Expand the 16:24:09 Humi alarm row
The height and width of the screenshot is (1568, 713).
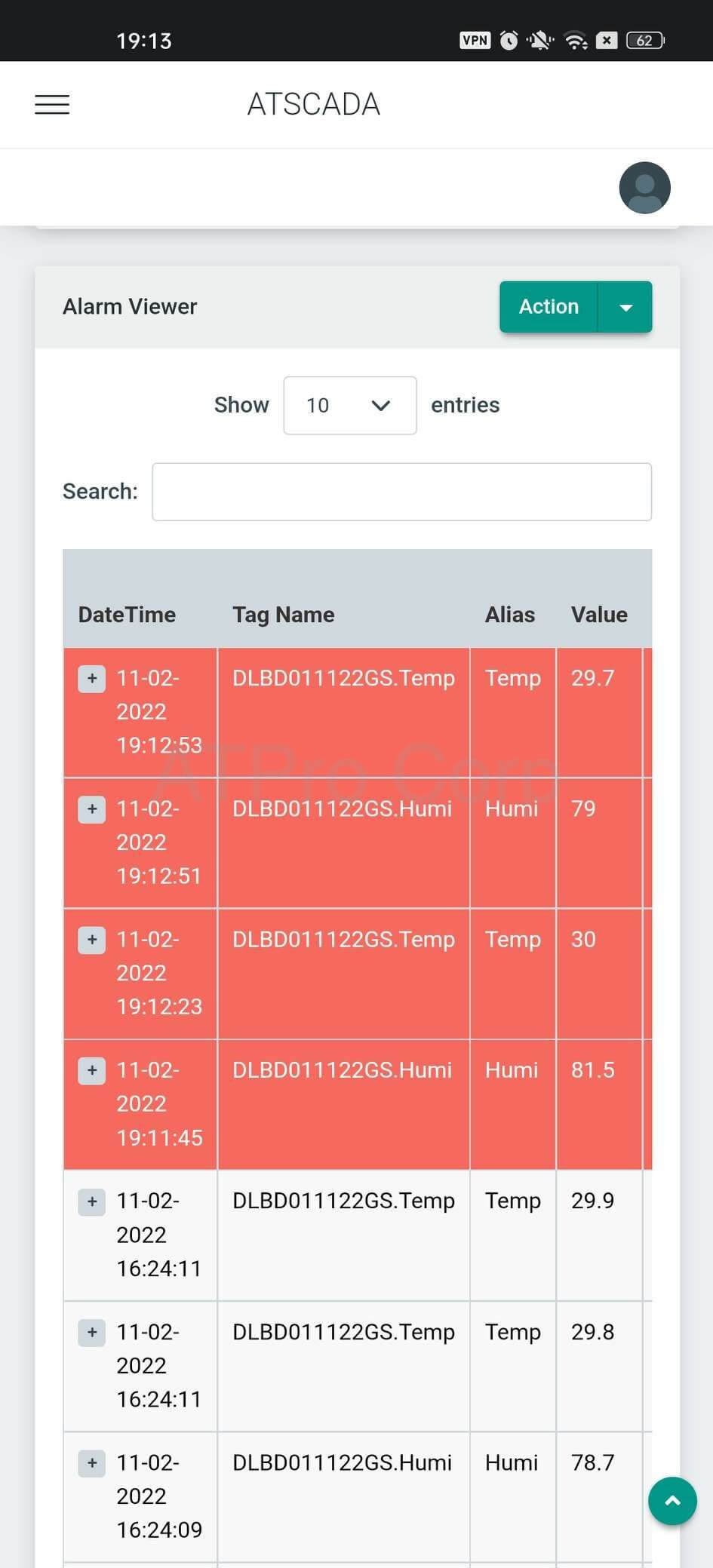[x=92, y=1463]
